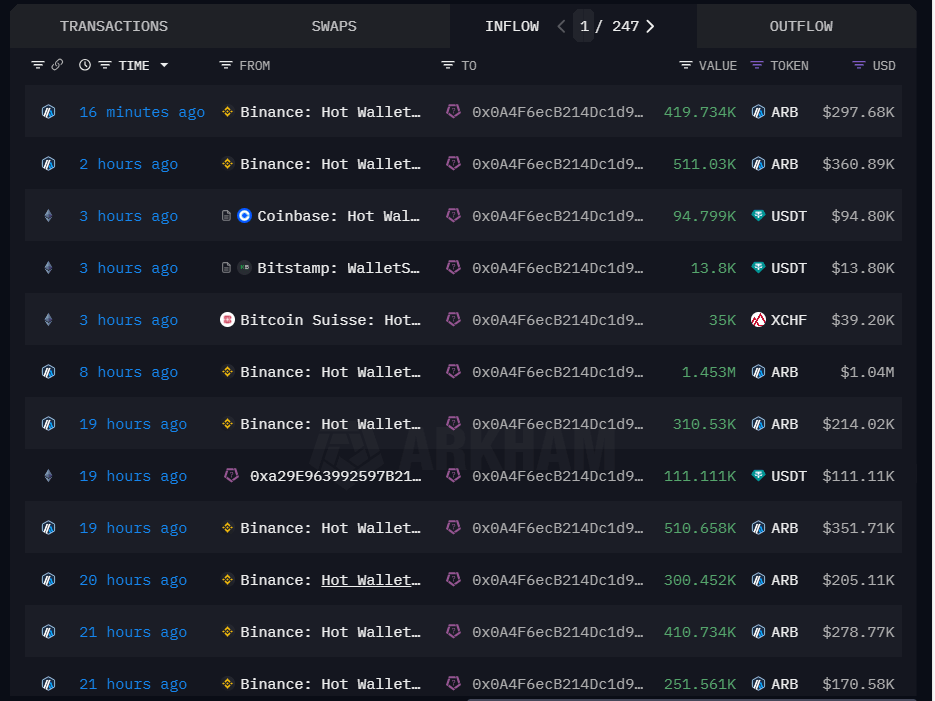Click the Binance exchange icon in the first row

(x=228, y=112)
